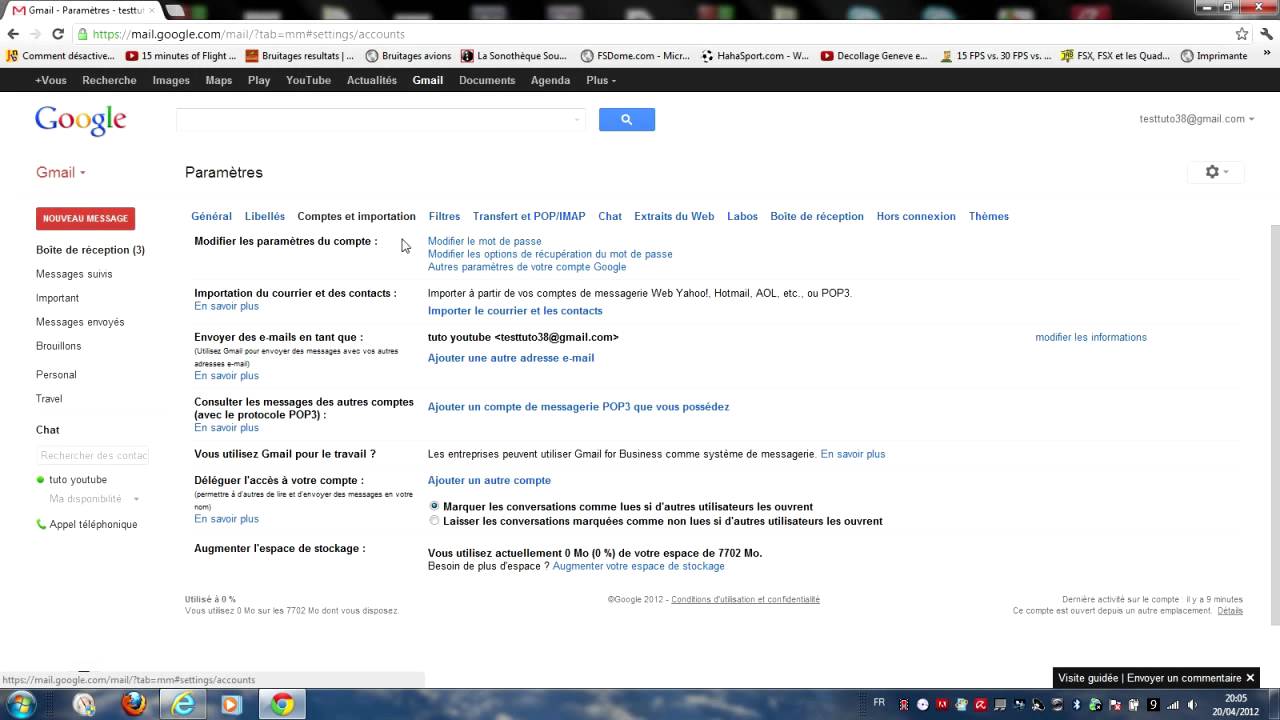Screen dimensions: 1280x720
Task: Click the 'Rechercher des contacts' chat field
Action: [93, 455]
